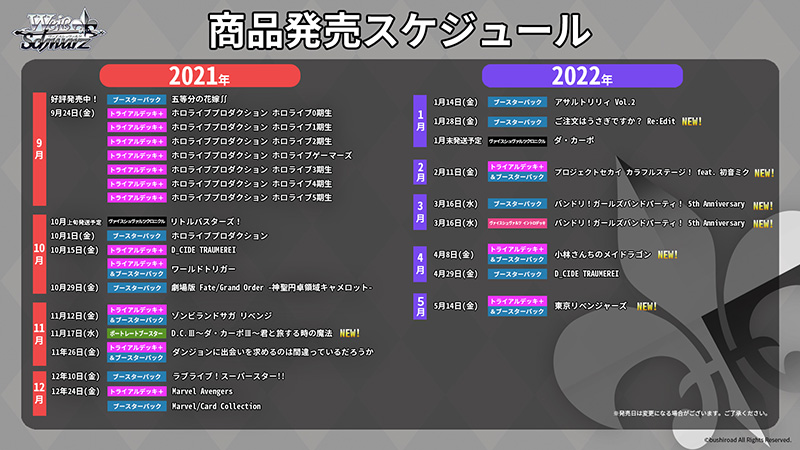Click NEW! badge beside ご注文はうさぎですか？
800x450 pixels.
click(x=692, y=121)
